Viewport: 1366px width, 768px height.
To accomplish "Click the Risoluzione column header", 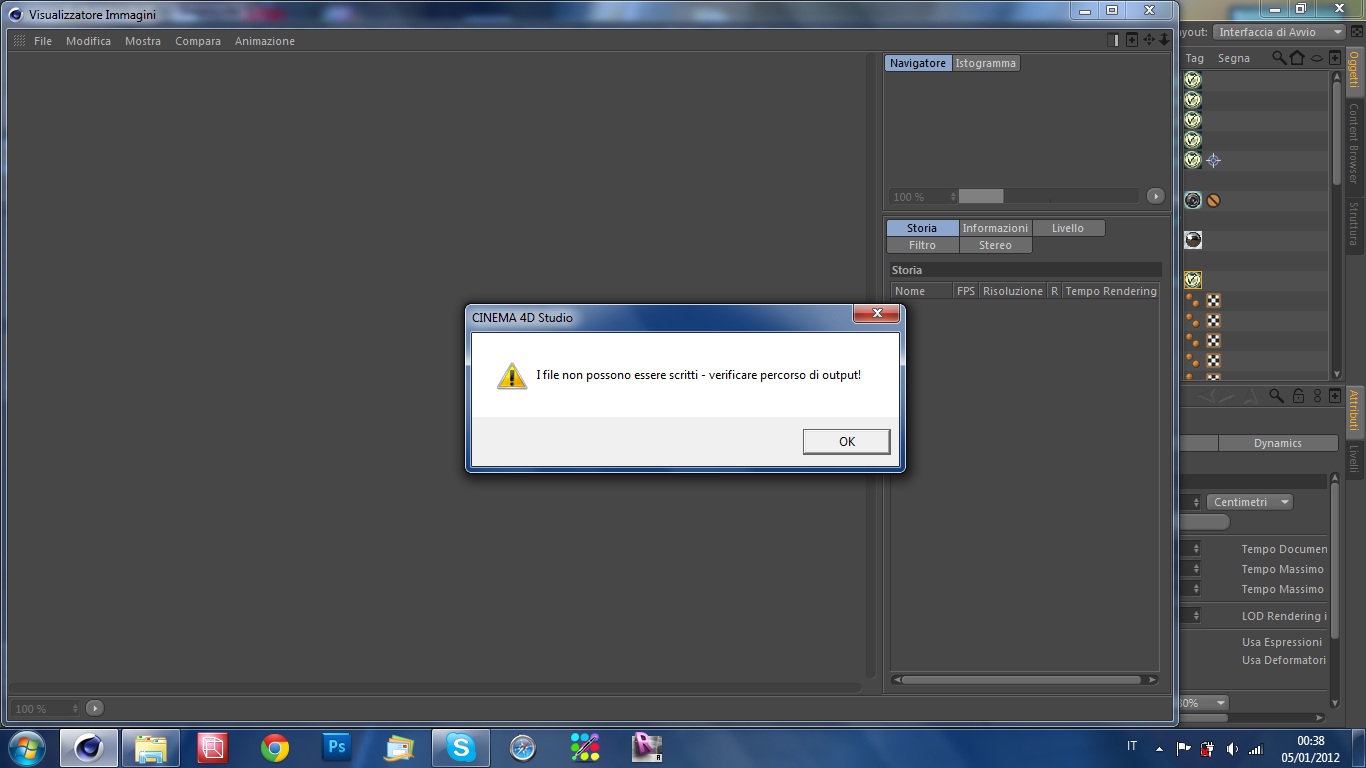I will click(1013, 291).
